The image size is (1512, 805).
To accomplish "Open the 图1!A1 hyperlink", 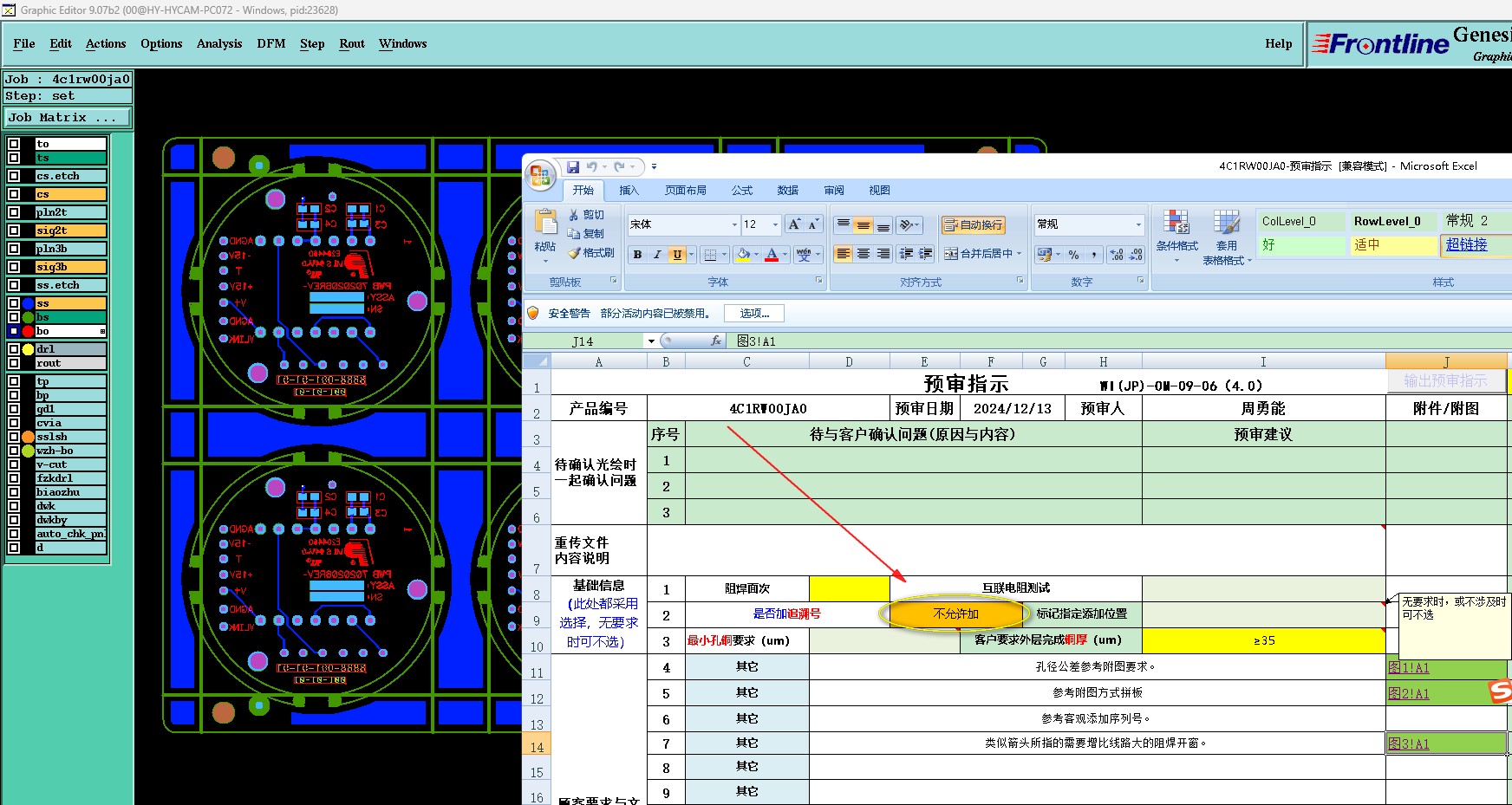I will (1409, 667).
